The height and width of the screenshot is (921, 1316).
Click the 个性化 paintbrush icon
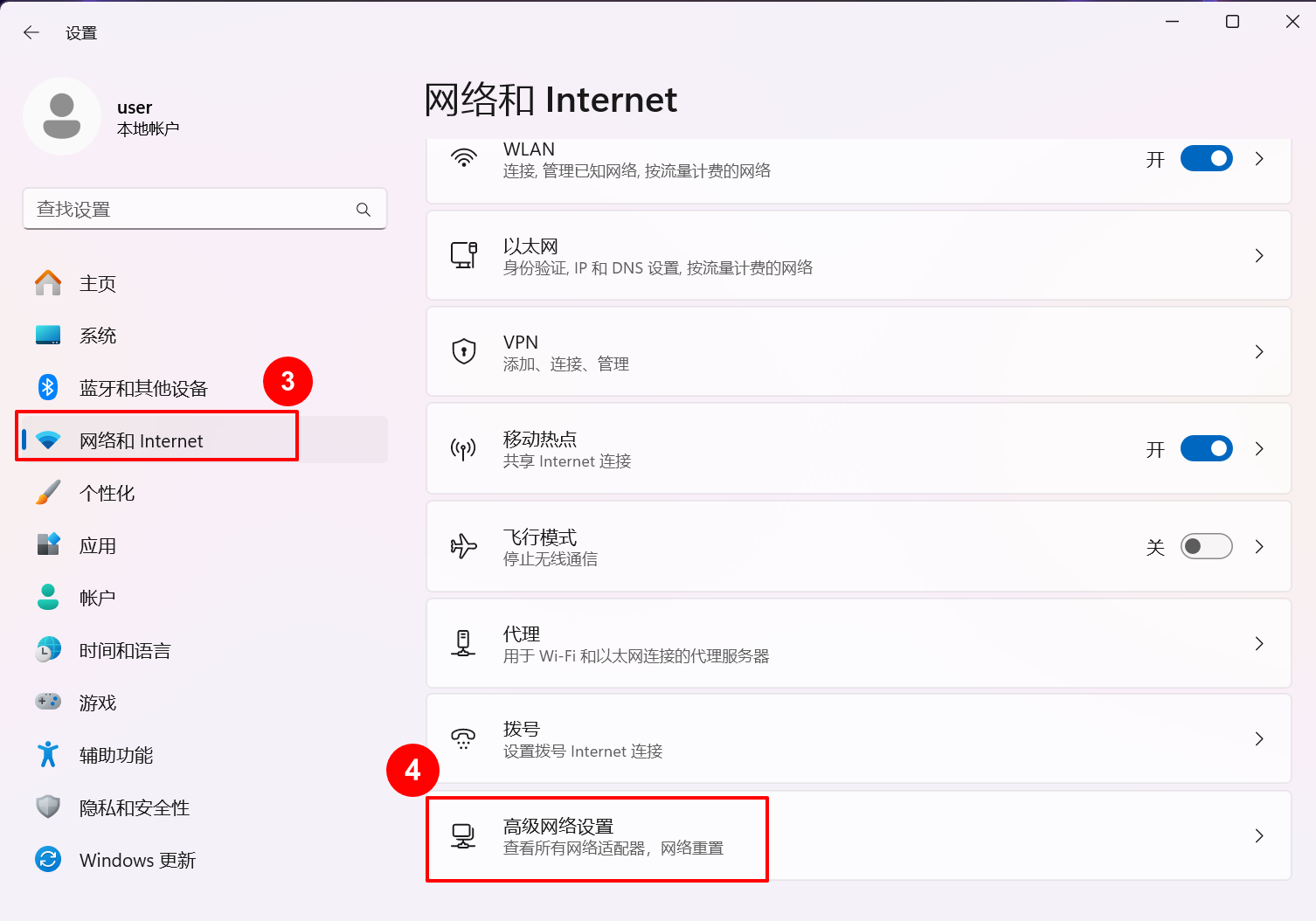tap(48, 493)
